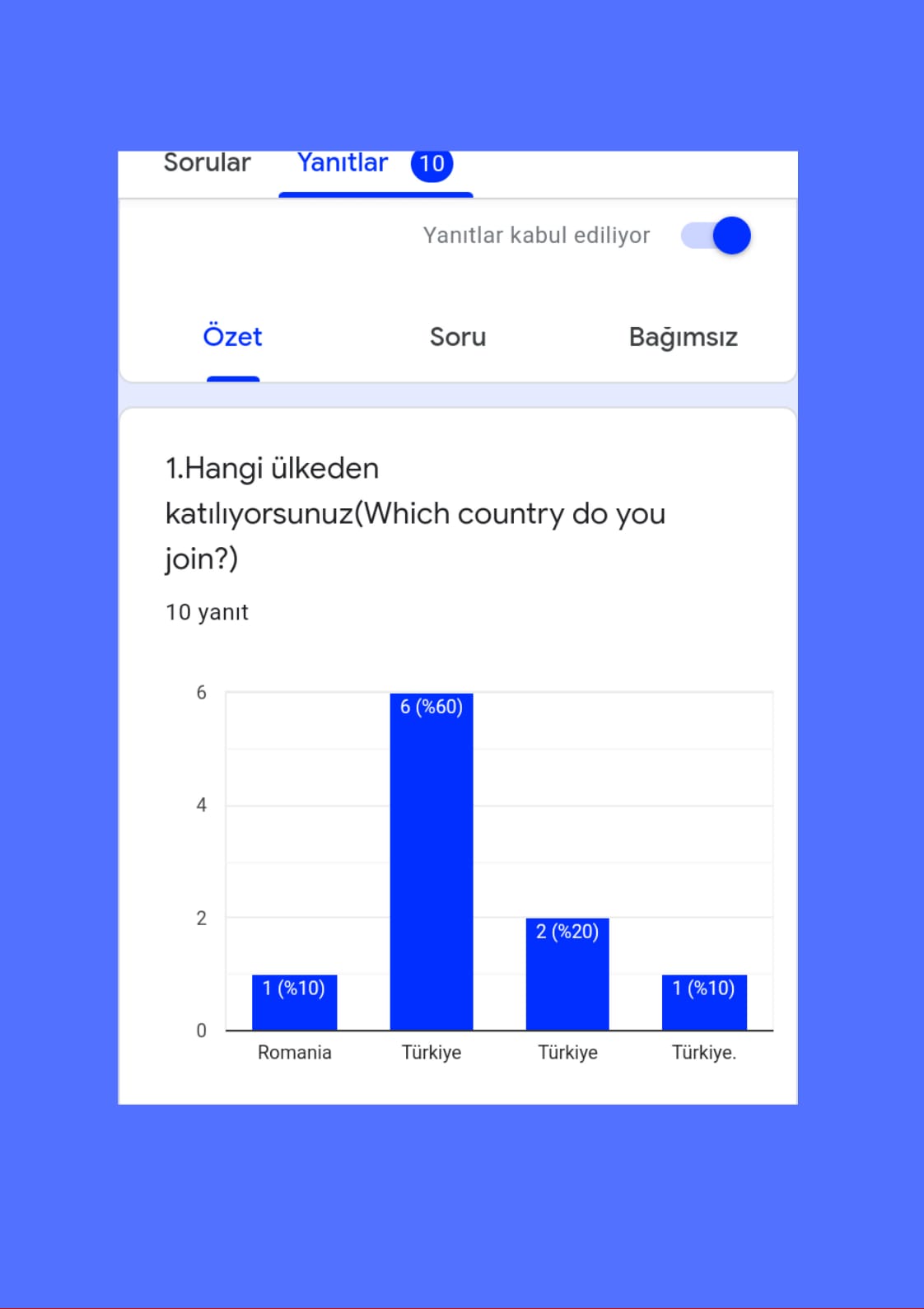The image size is (924, 1309).
Task: Select the rightmost 1 (%10) bar
Action: (704, 1001)
